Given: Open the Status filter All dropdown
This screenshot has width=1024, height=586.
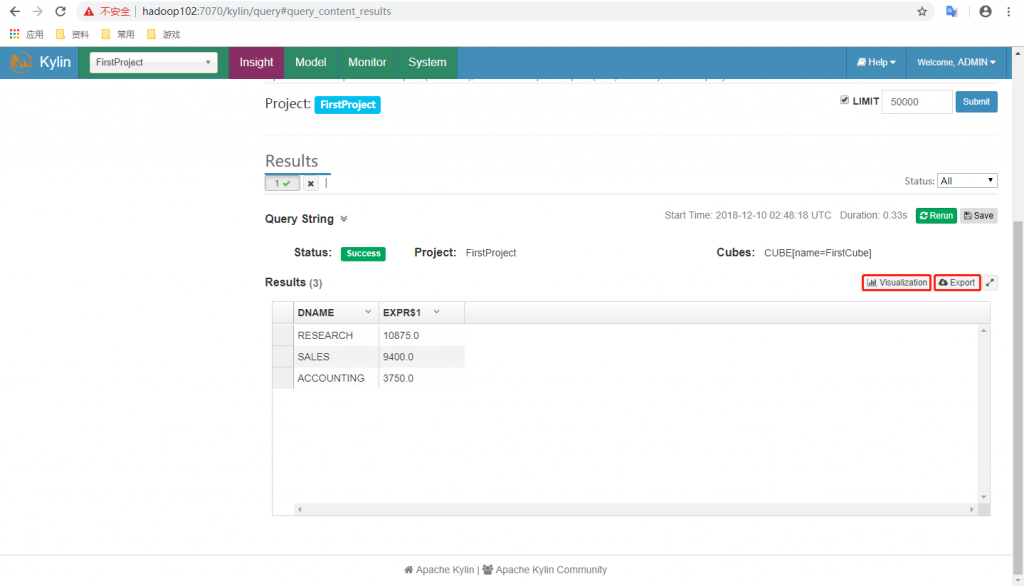Looking at the screenshot, I should click(967, 181).
